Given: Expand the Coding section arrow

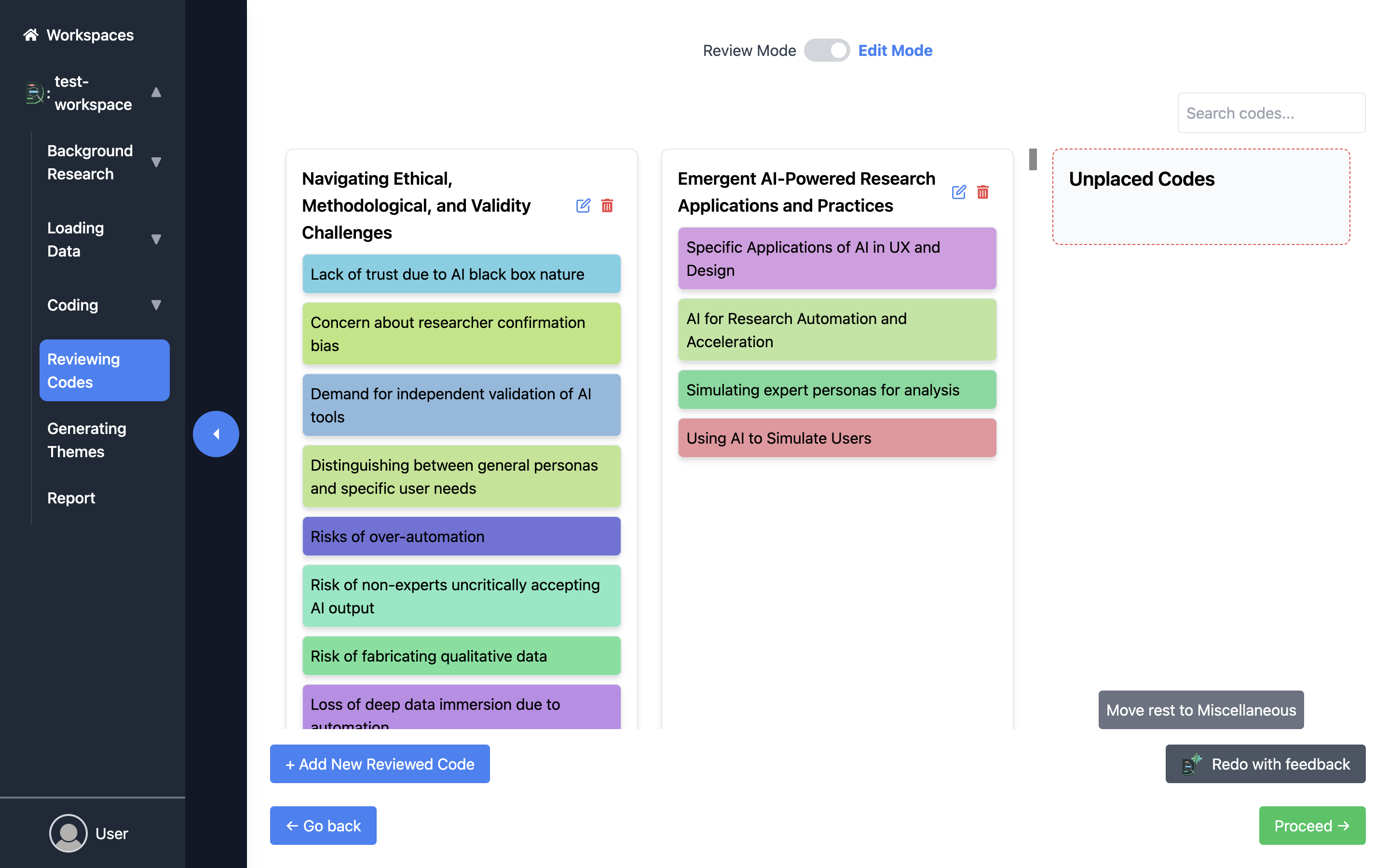Looking at the screenshot, I should 156,305.
